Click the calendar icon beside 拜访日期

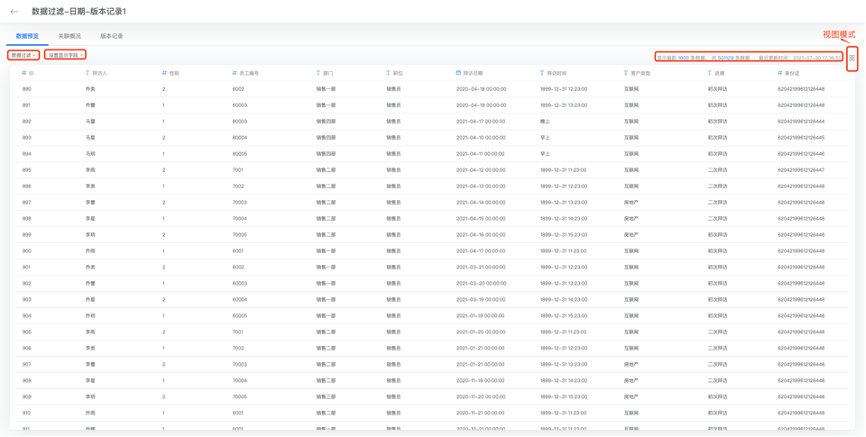[458, 73]
